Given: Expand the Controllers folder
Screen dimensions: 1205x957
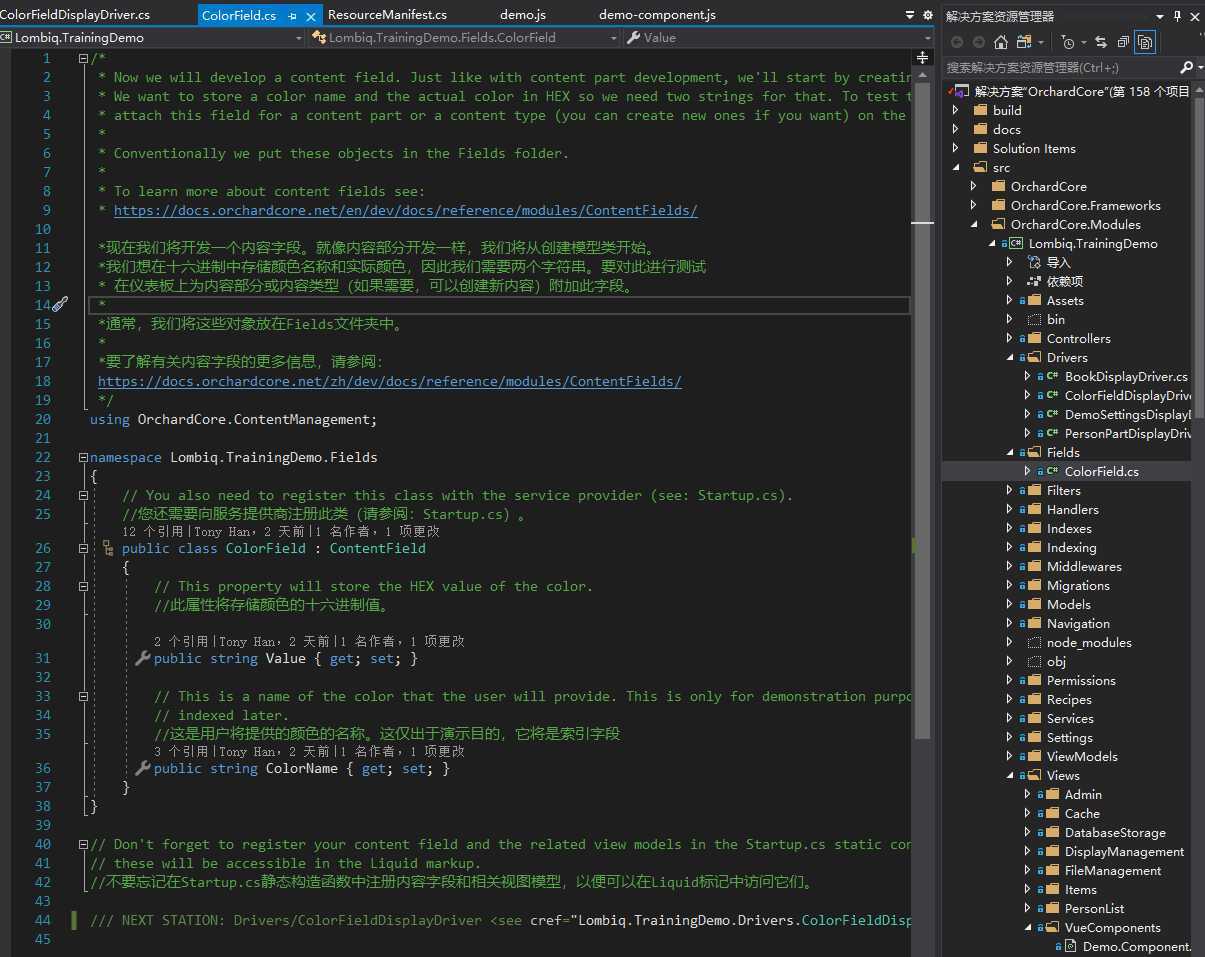Looking at the screenshot, I should (x=1009, y=338).
